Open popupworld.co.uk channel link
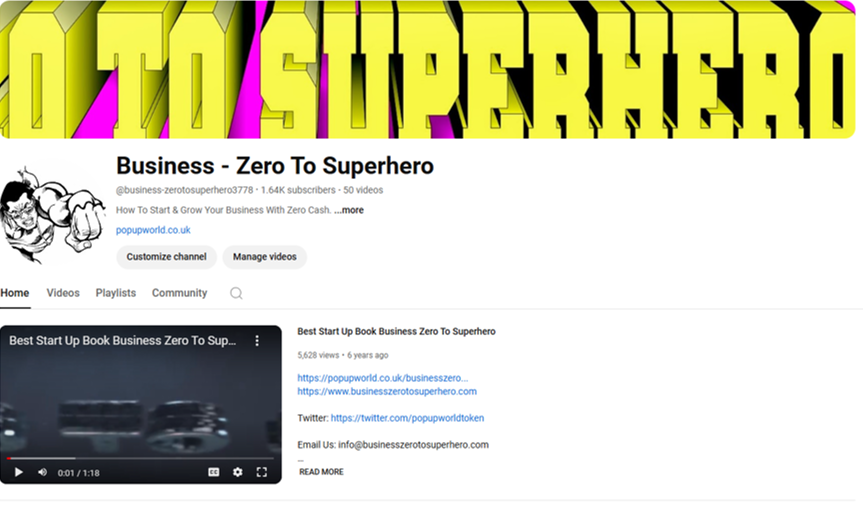Screen dimensions: 863x508 coord(153,230)
